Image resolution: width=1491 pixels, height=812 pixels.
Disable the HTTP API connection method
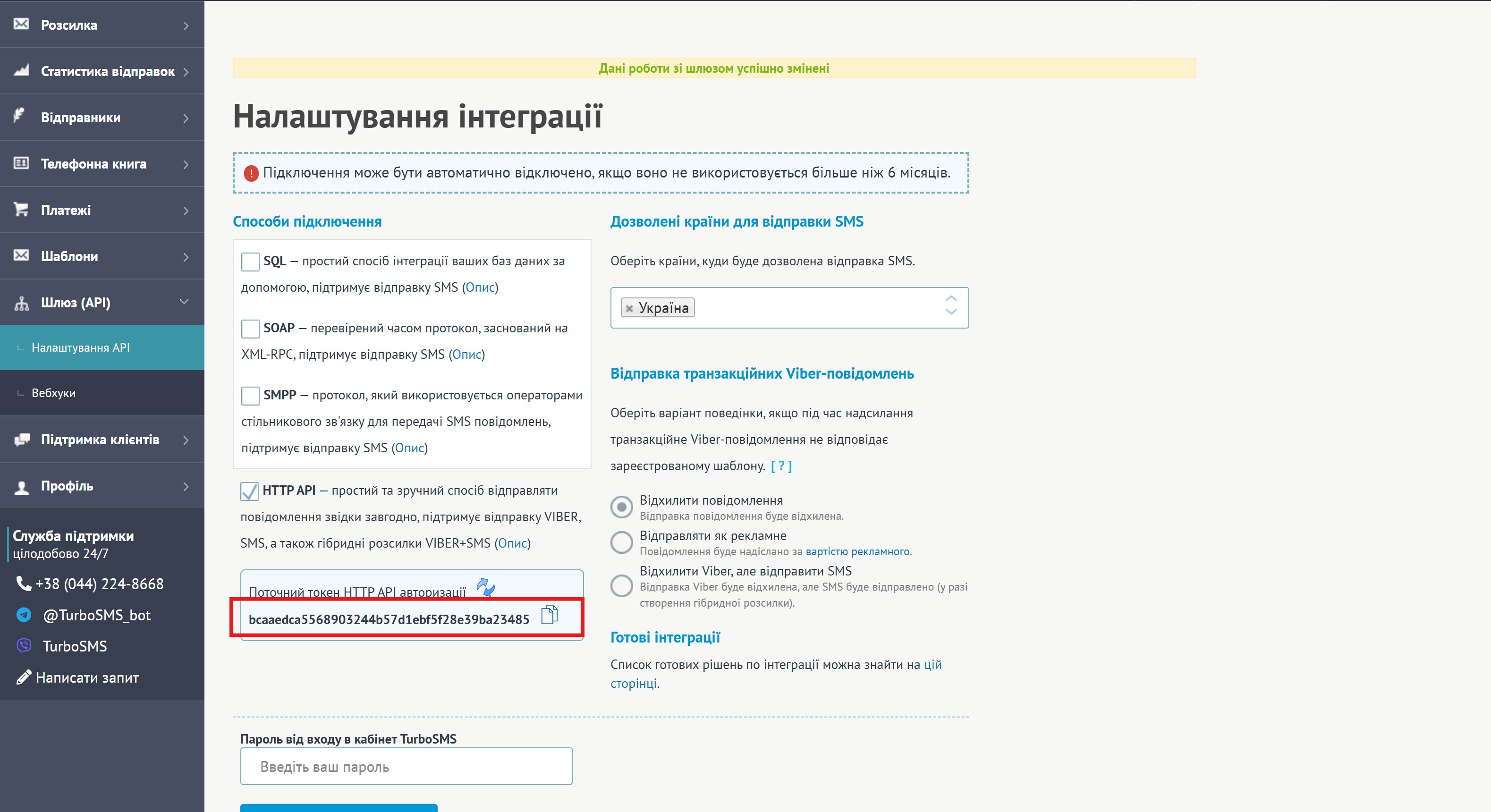[x=249, y=491]
